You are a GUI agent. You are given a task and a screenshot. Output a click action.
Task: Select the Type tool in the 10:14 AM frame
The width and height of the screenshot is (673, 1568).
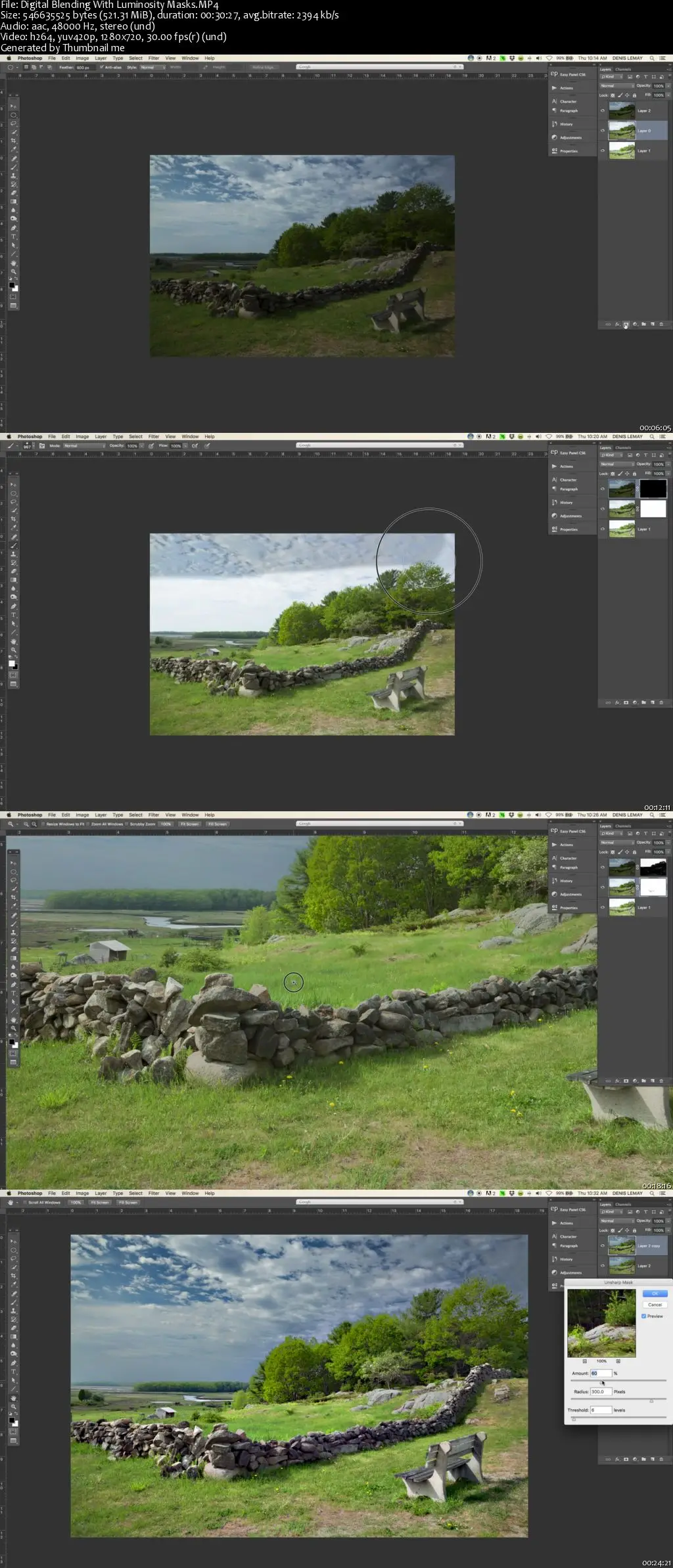(14, 236)
